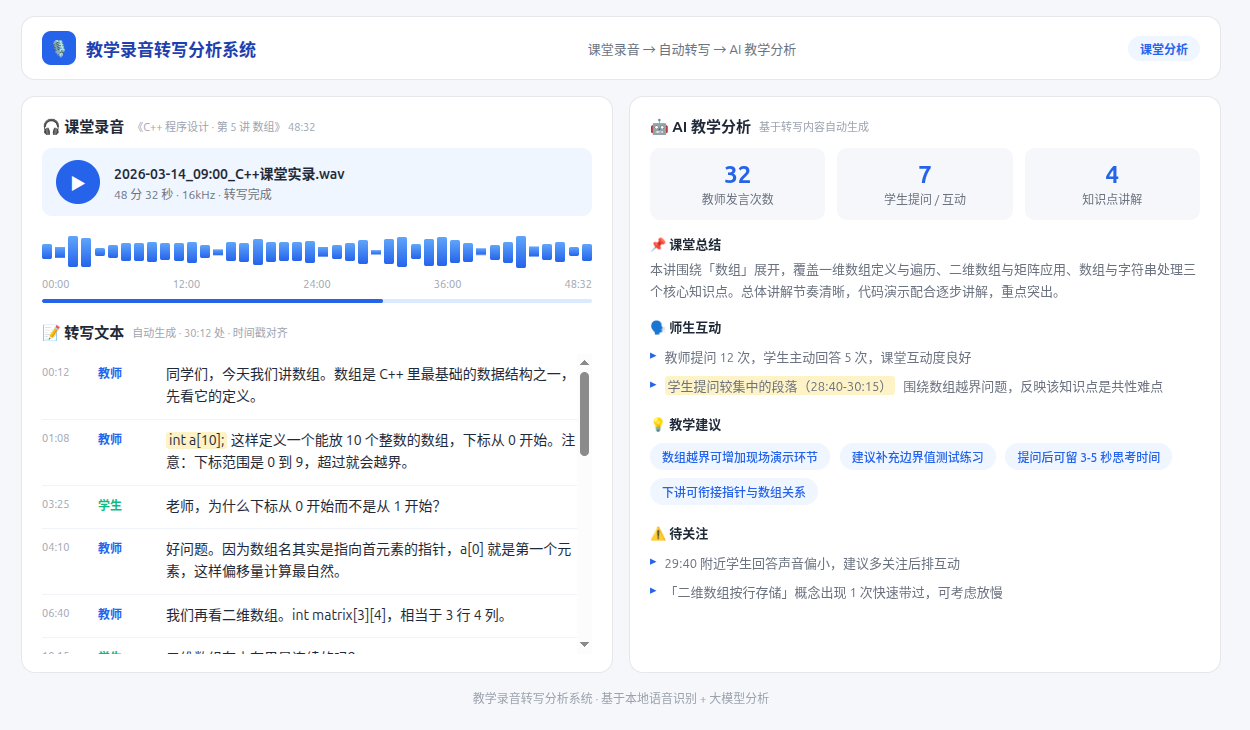
Task: Click the 00:12 transcript timestamp
Action: [x=56, y=372]
